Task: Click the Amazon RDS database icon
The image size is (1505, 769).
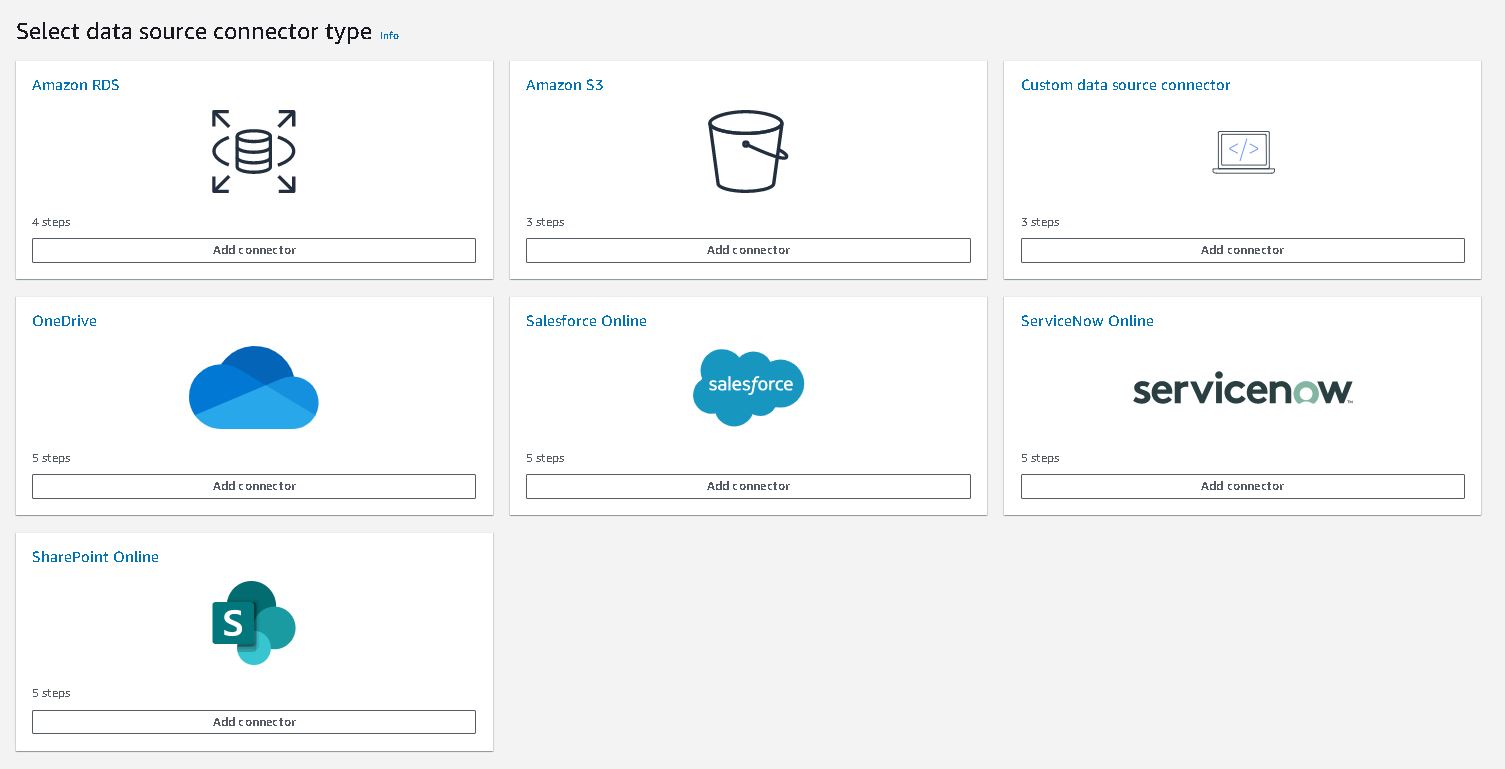Action: click(254, 151)
